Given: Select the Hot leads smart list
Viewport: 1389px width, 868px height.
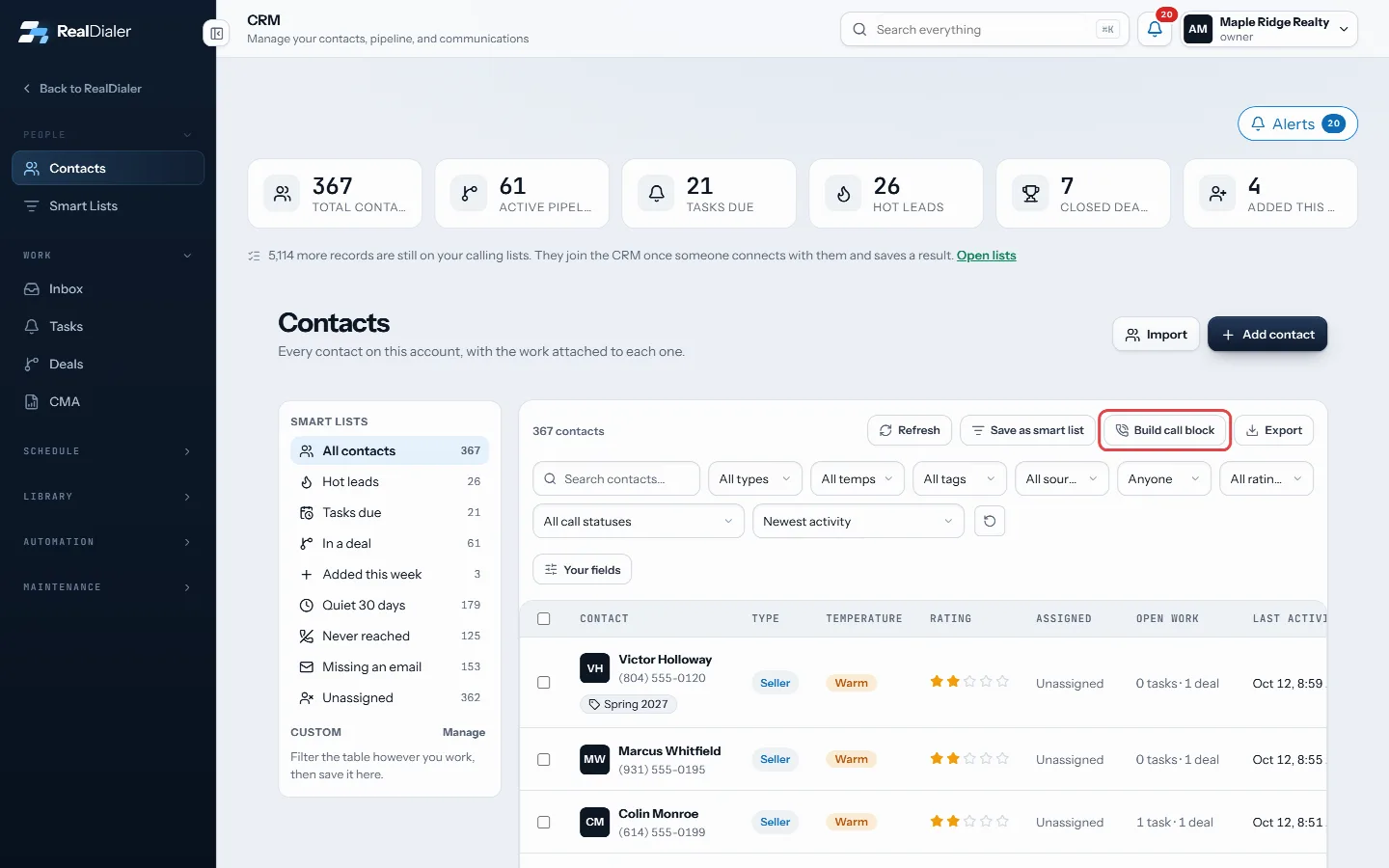Looking at the screenshot, I should [x=390, y=481].
